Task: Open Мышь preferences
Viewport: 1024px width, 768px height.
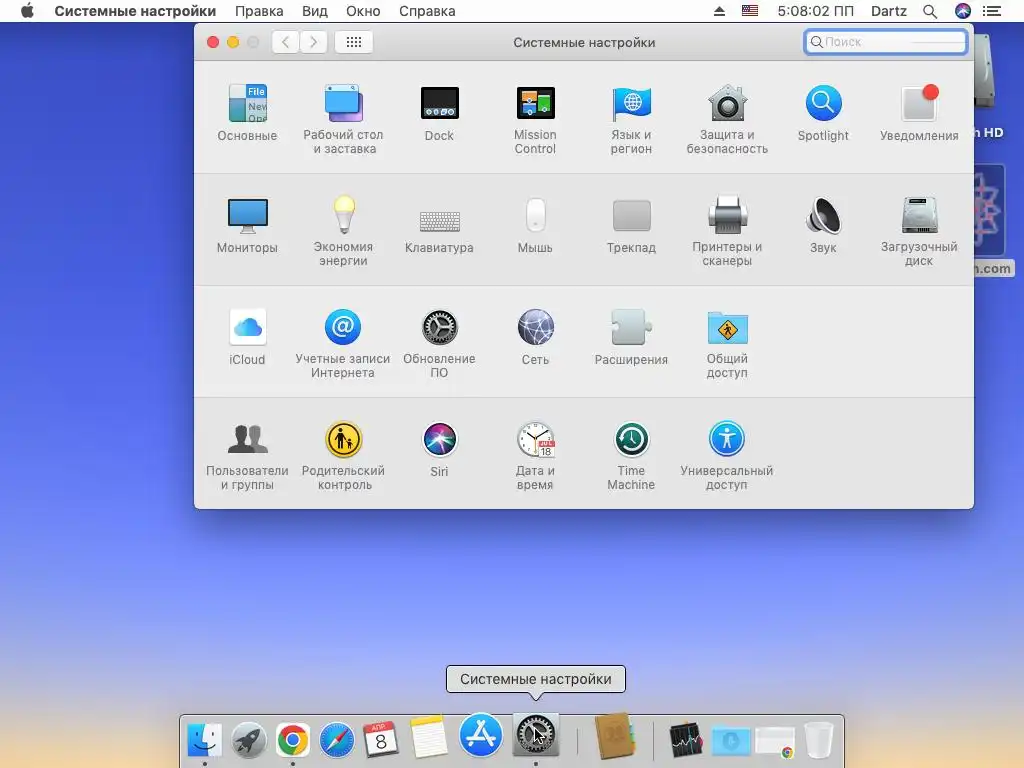Action: pyautogui.click(x=535, y=225)
